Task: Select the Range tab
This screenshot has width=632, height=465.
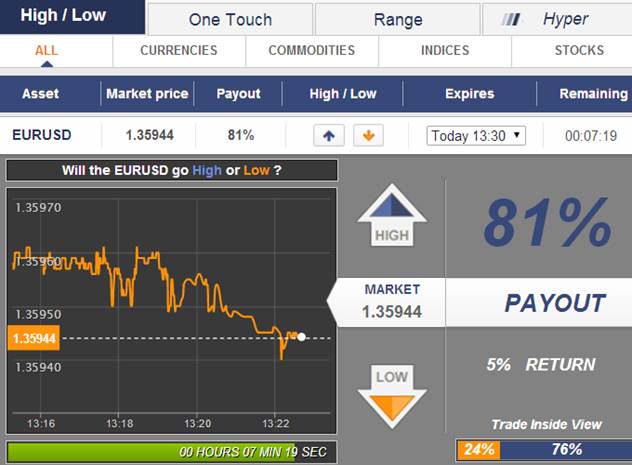Action: point(397,19)
